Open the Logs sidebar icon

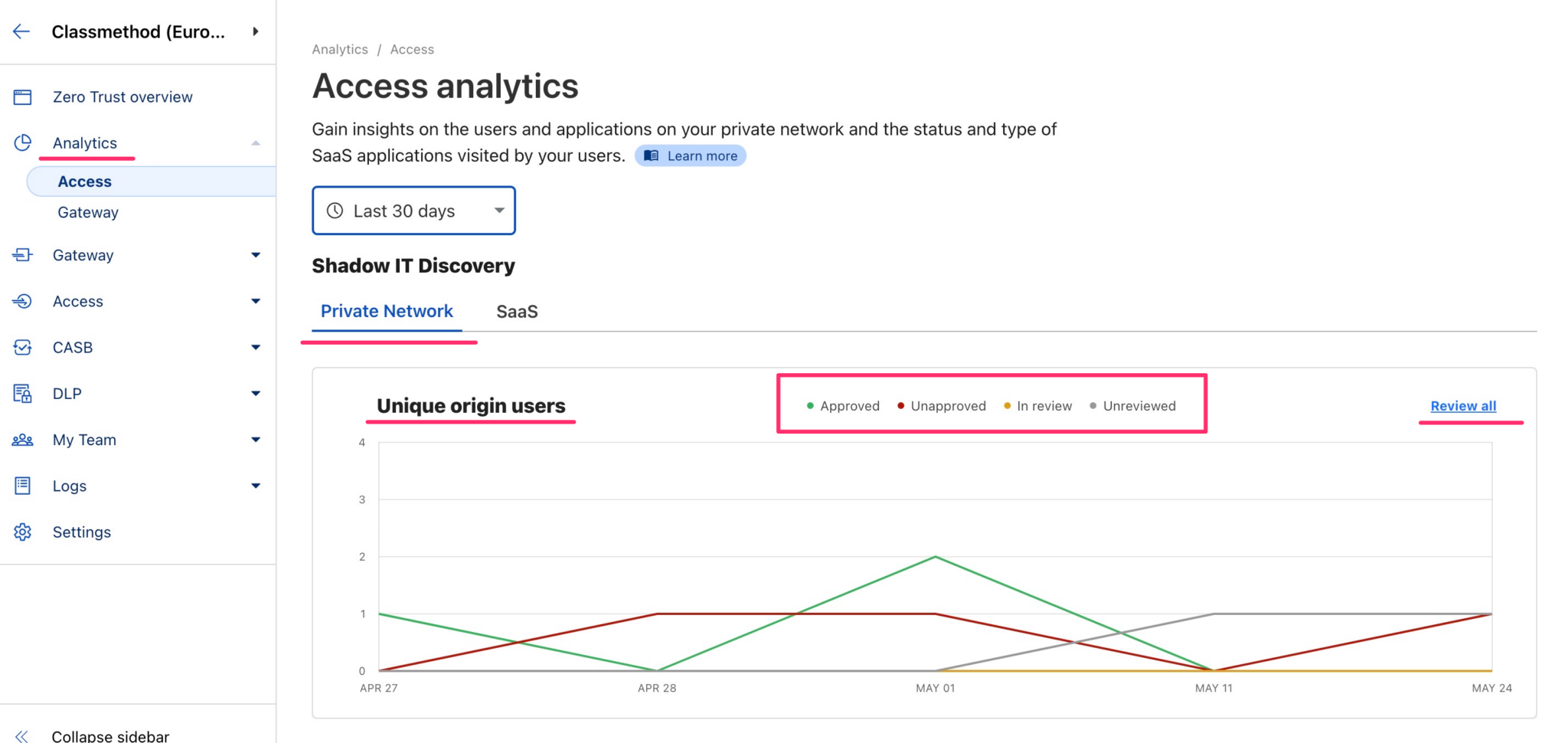pos(24,486)
